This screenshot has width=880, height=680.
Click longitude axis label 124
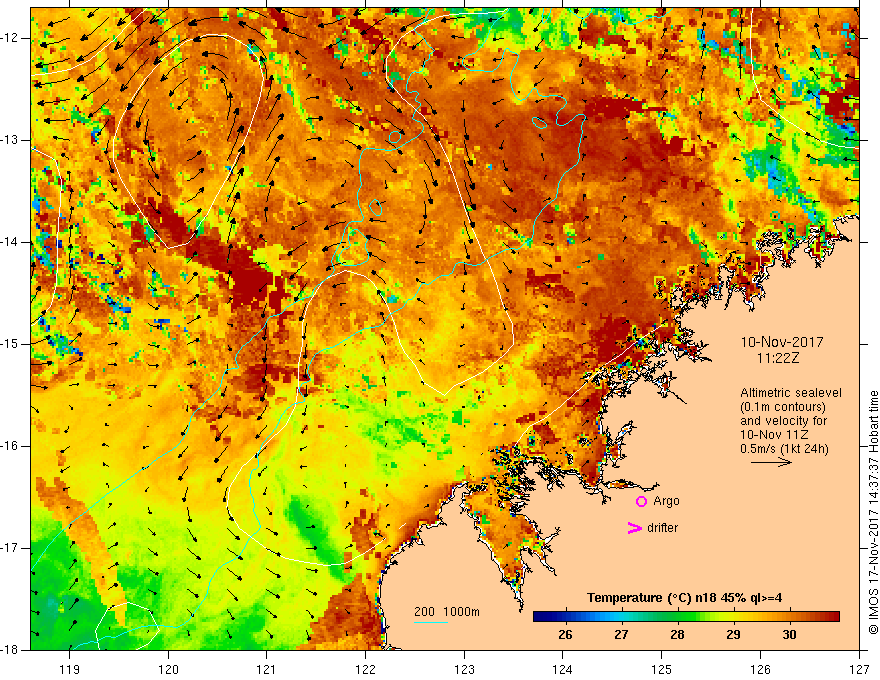coord(563,669)
